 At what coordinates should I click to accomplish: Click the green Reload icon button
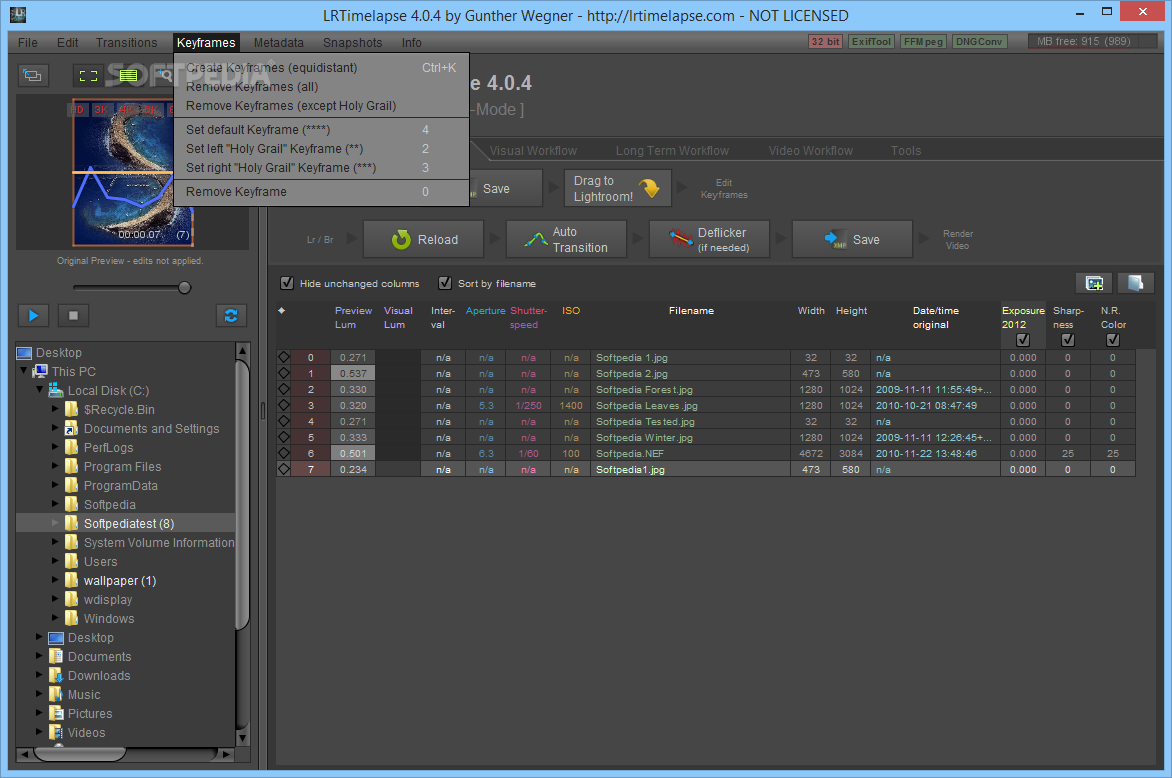(424, 239)
